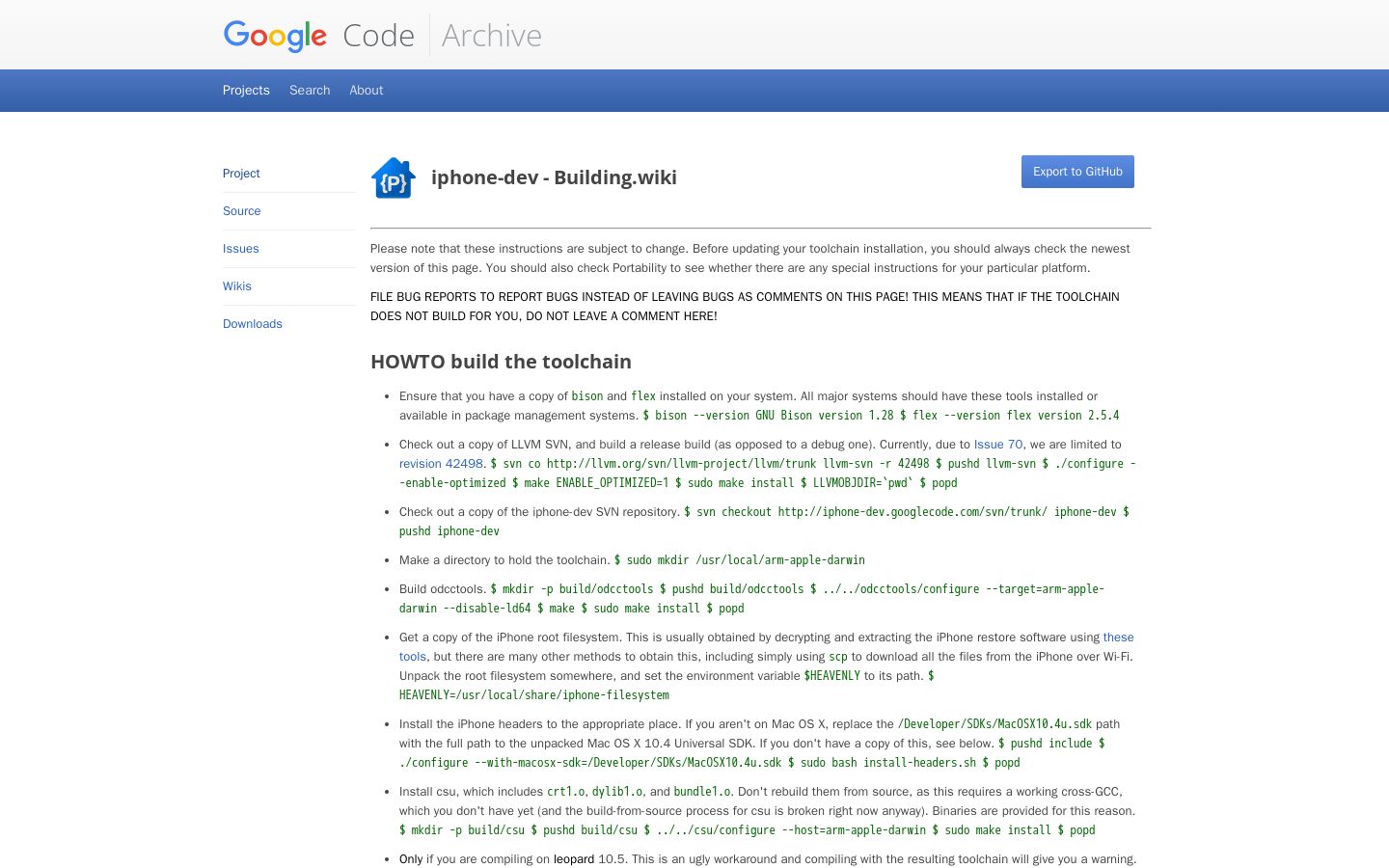The height and width of the screenshot is (868, 1389).
Task: Select Issues in the sidebar
Action: pyautogui.click(x=241, y=249)
